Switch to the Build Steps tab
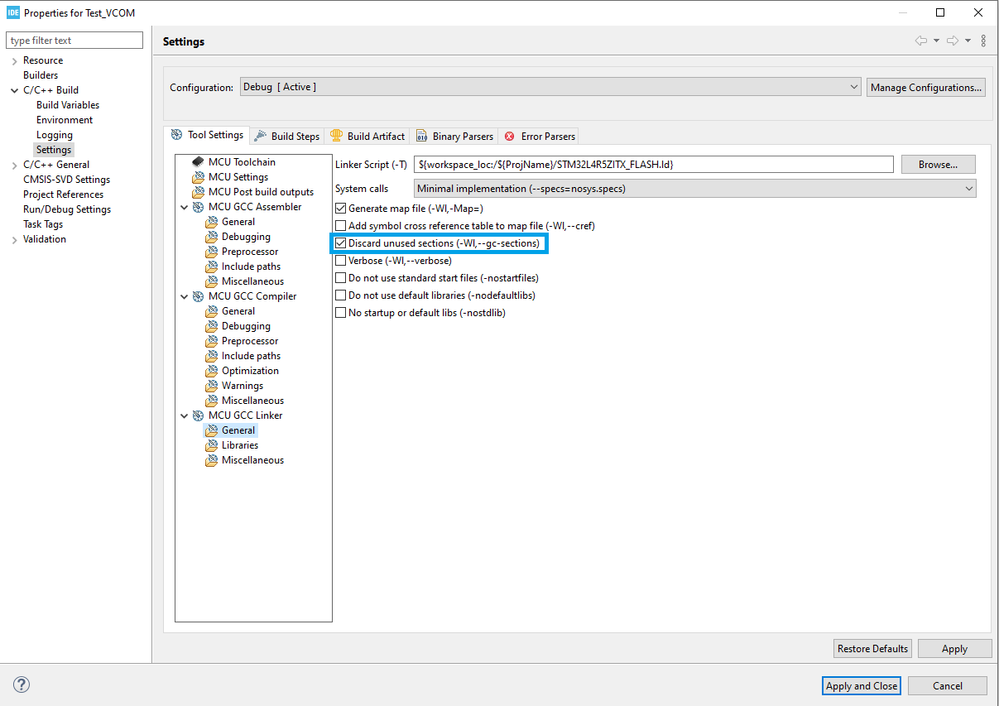 (x=287, y=136)
